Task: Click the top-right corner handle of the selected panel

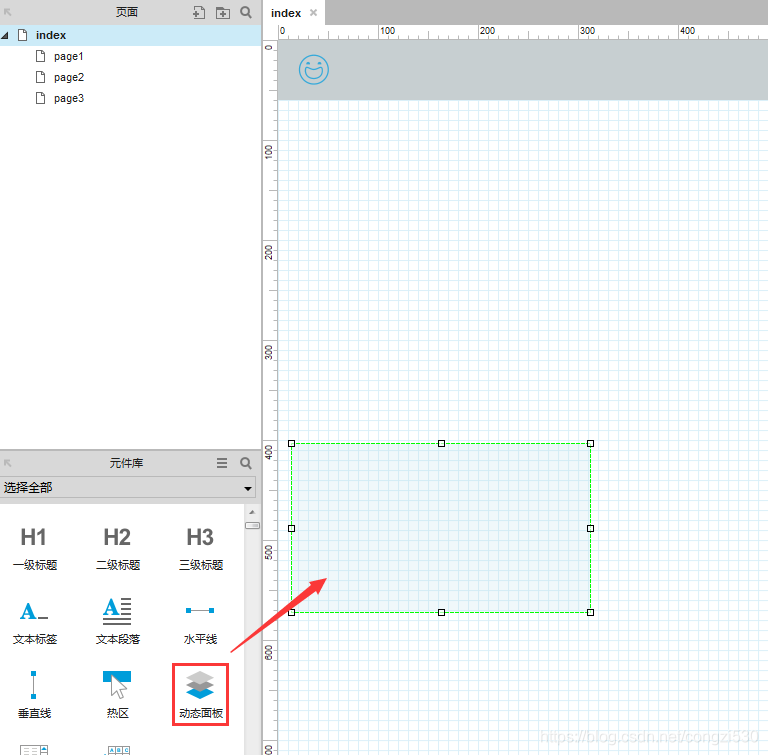Action: coord(591,443)
